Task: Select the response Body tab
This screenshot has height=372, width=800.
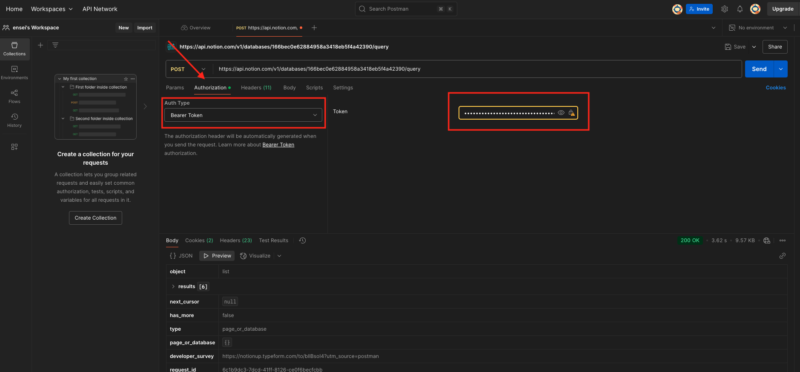Action: click(x=172, y=240)
